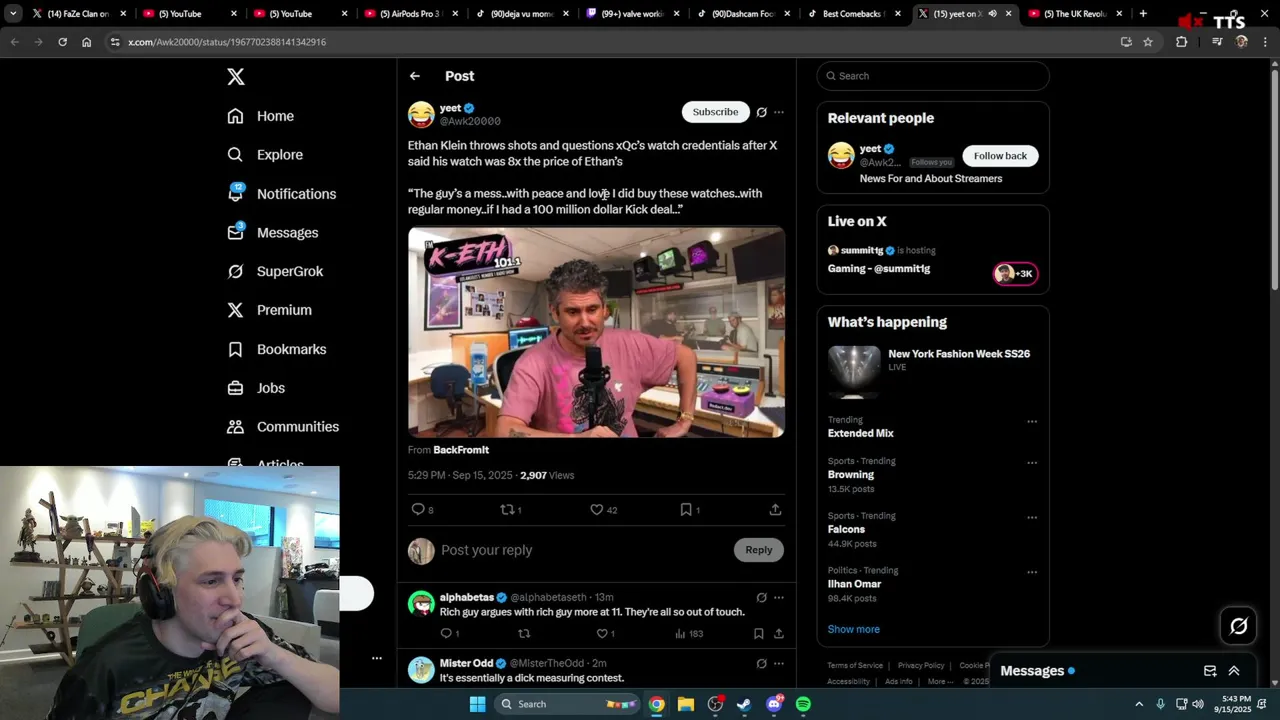Open File Explorer from taskbar
1280x720 pixels.
[x=686, y=704]
